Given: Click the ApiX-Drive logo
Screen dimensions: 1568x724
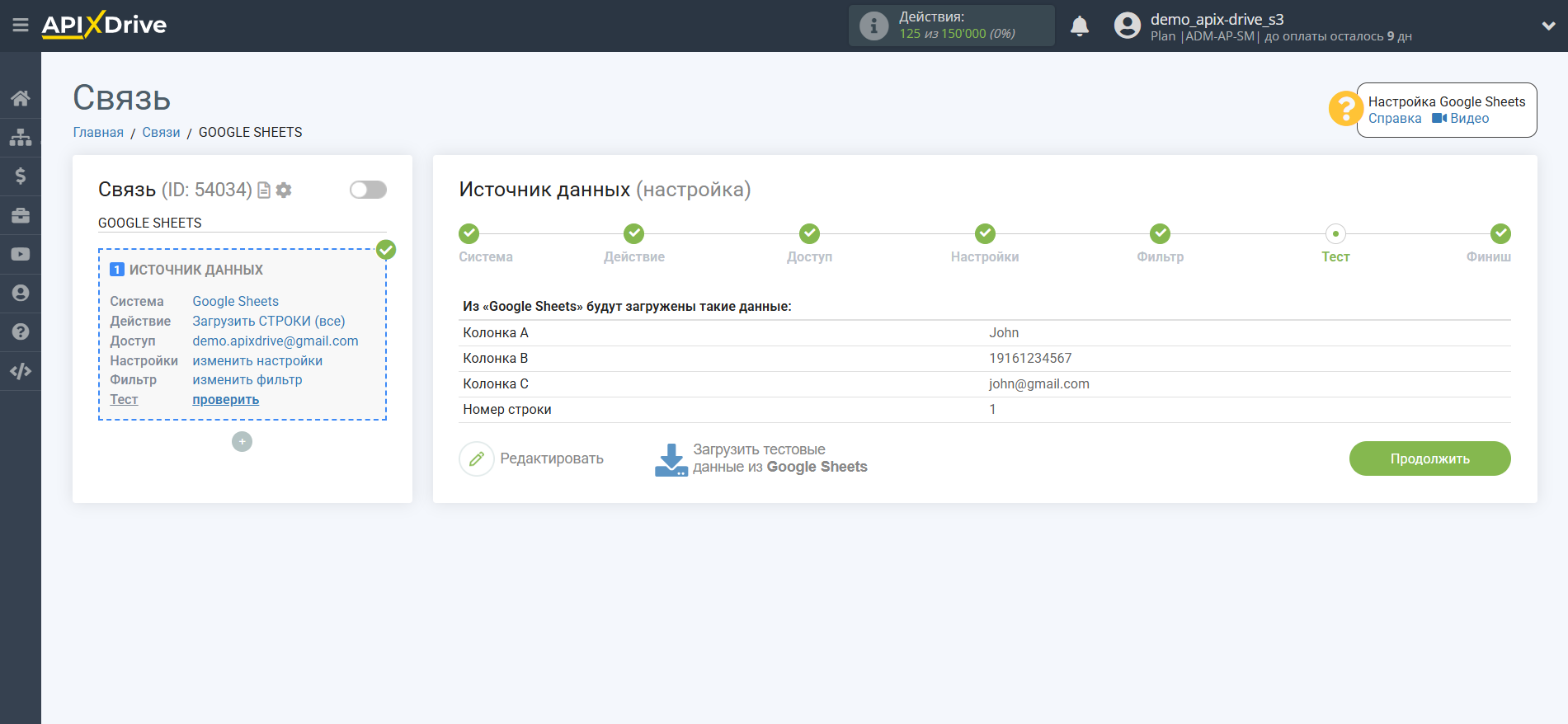Looking at the screenshot, I should coord(104,25).
